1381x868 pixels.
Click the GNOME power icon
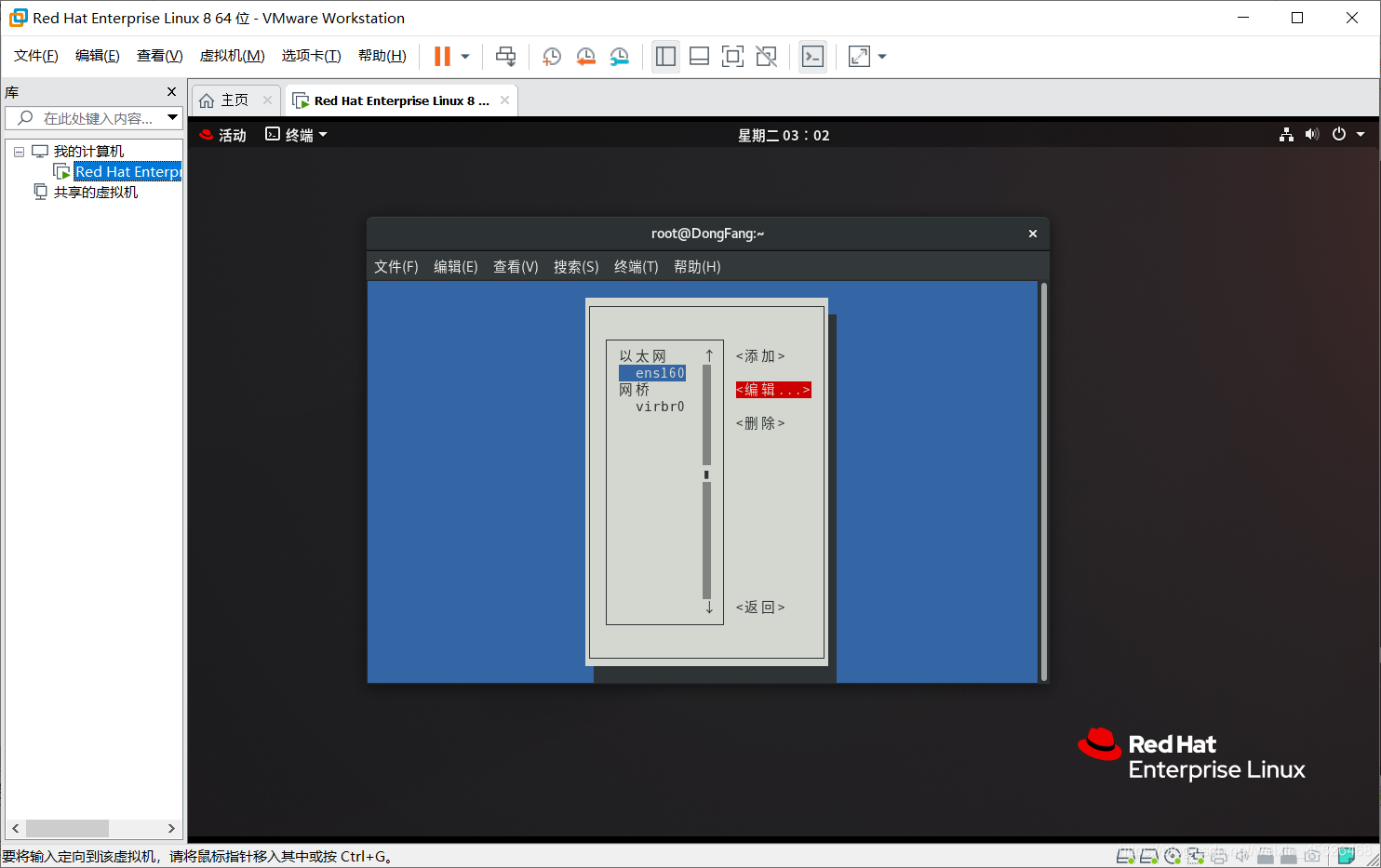[x=1339, y=135]
